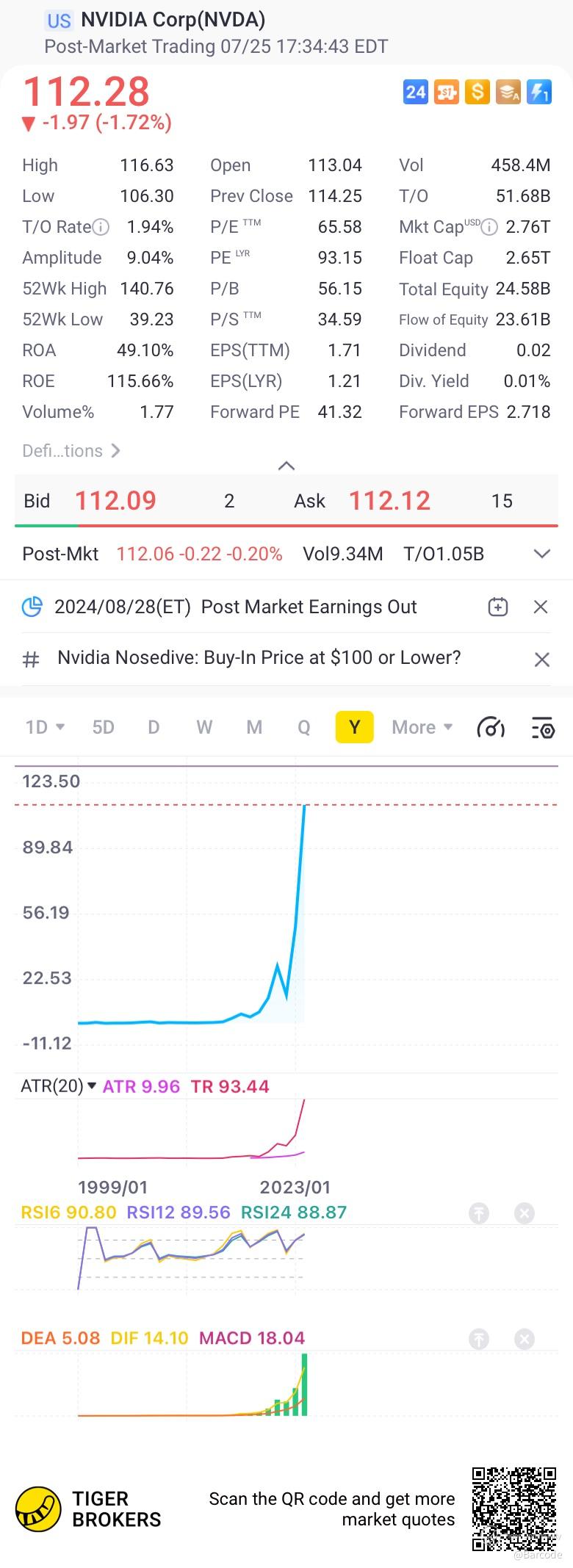Remove the MACD indicator panel

pos(525,1339)
